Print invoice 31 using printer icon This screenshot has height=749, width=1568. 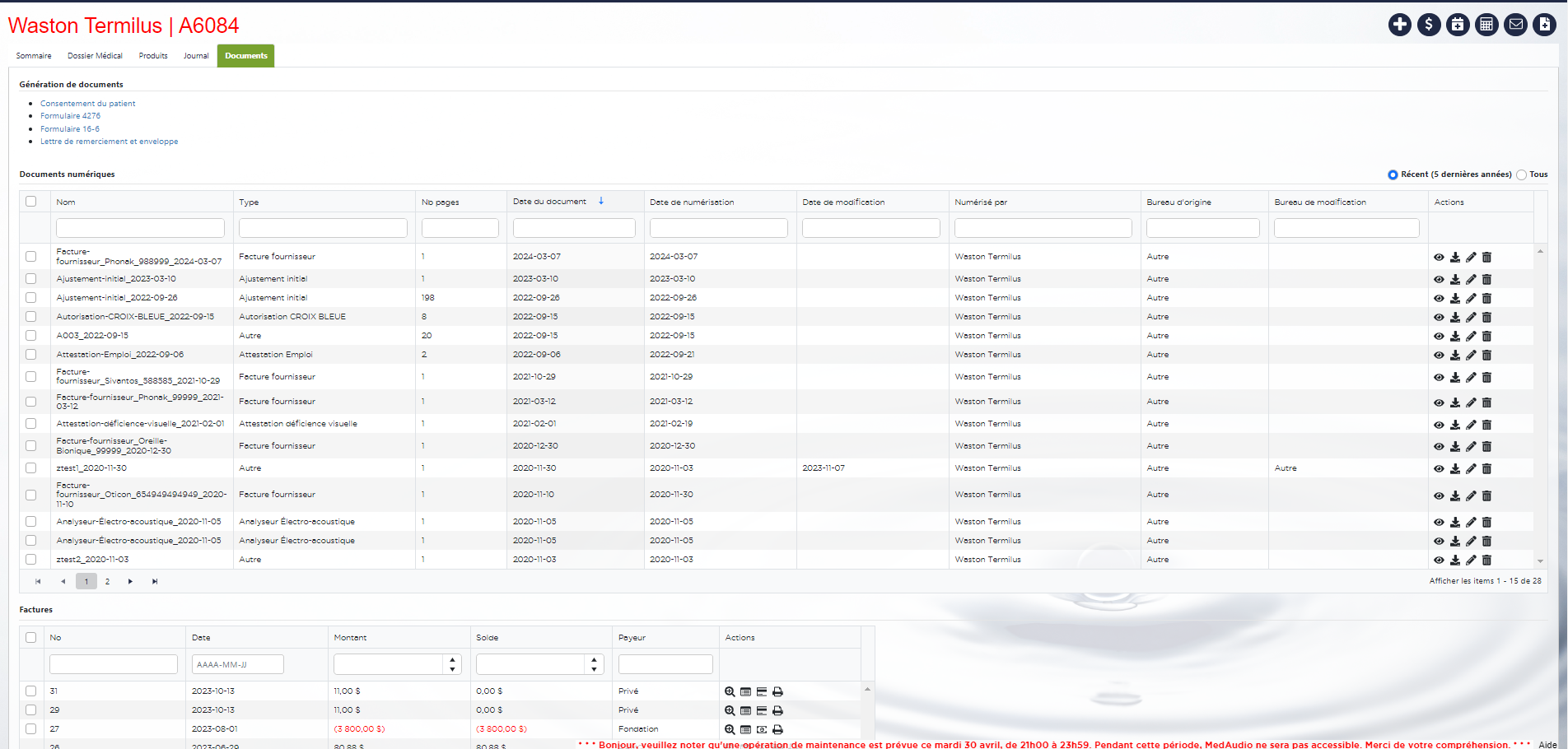[777, 692]
